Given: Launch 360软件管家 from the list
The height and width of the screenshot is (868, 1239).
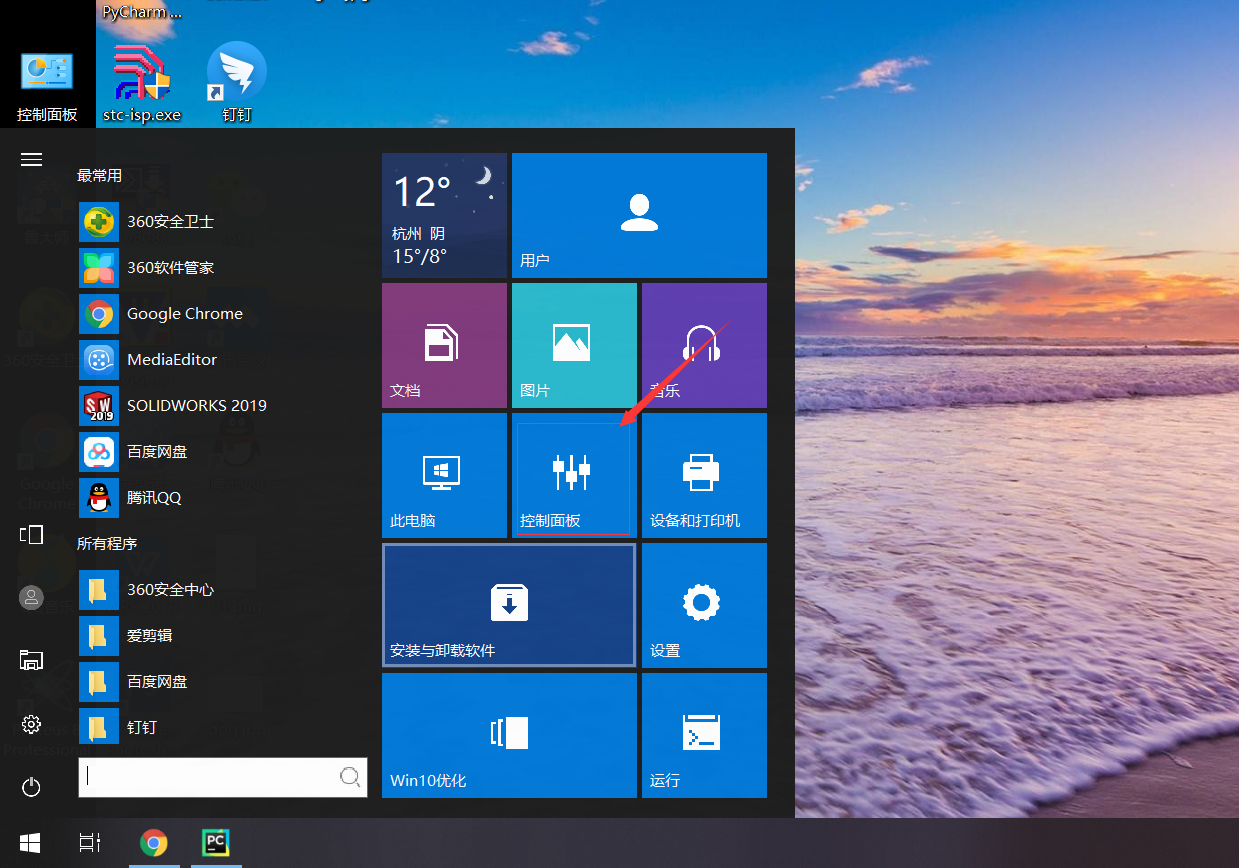Looking at the screenshot, I should (x=222, y=267).
